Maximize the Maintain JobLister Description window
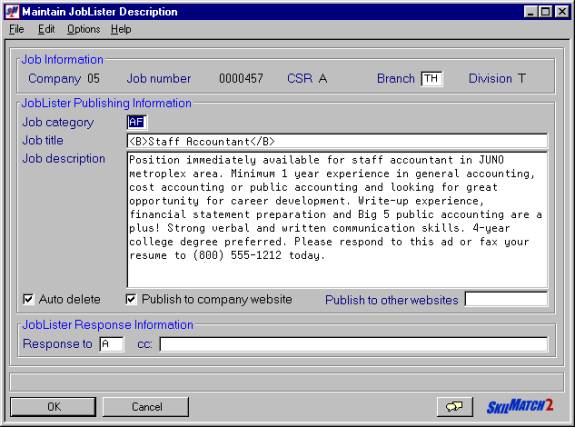 [x=546, y=12]
